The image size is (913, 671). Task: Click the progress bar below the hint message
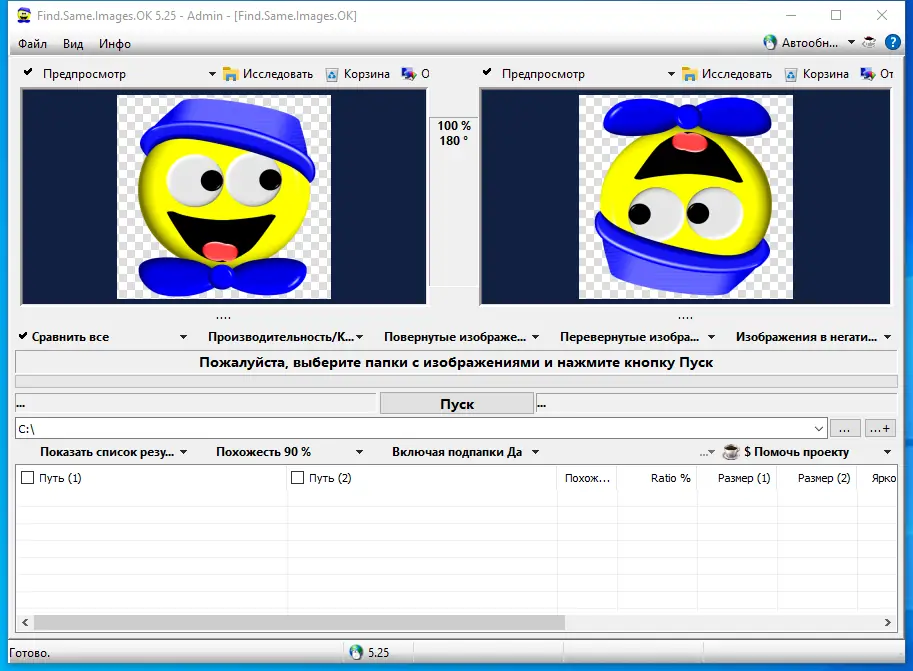pos(456,382)
